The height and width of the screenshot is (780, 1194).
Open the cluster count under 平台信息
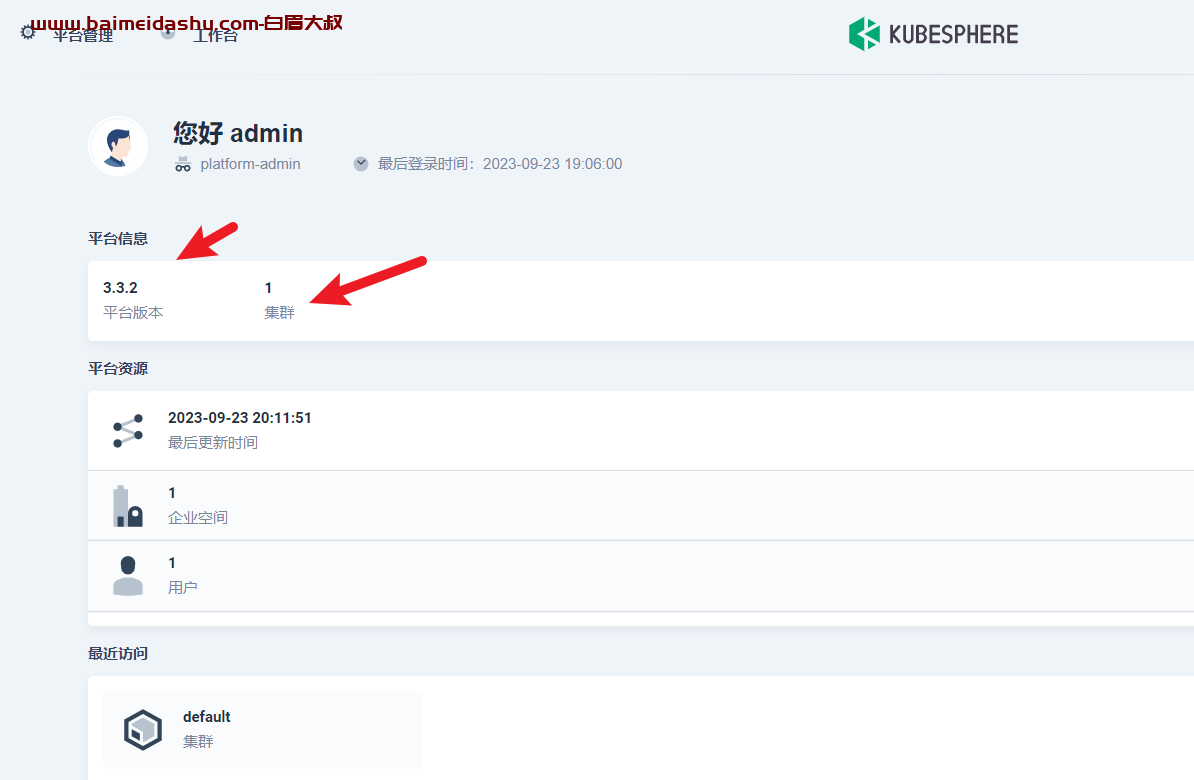279,300
